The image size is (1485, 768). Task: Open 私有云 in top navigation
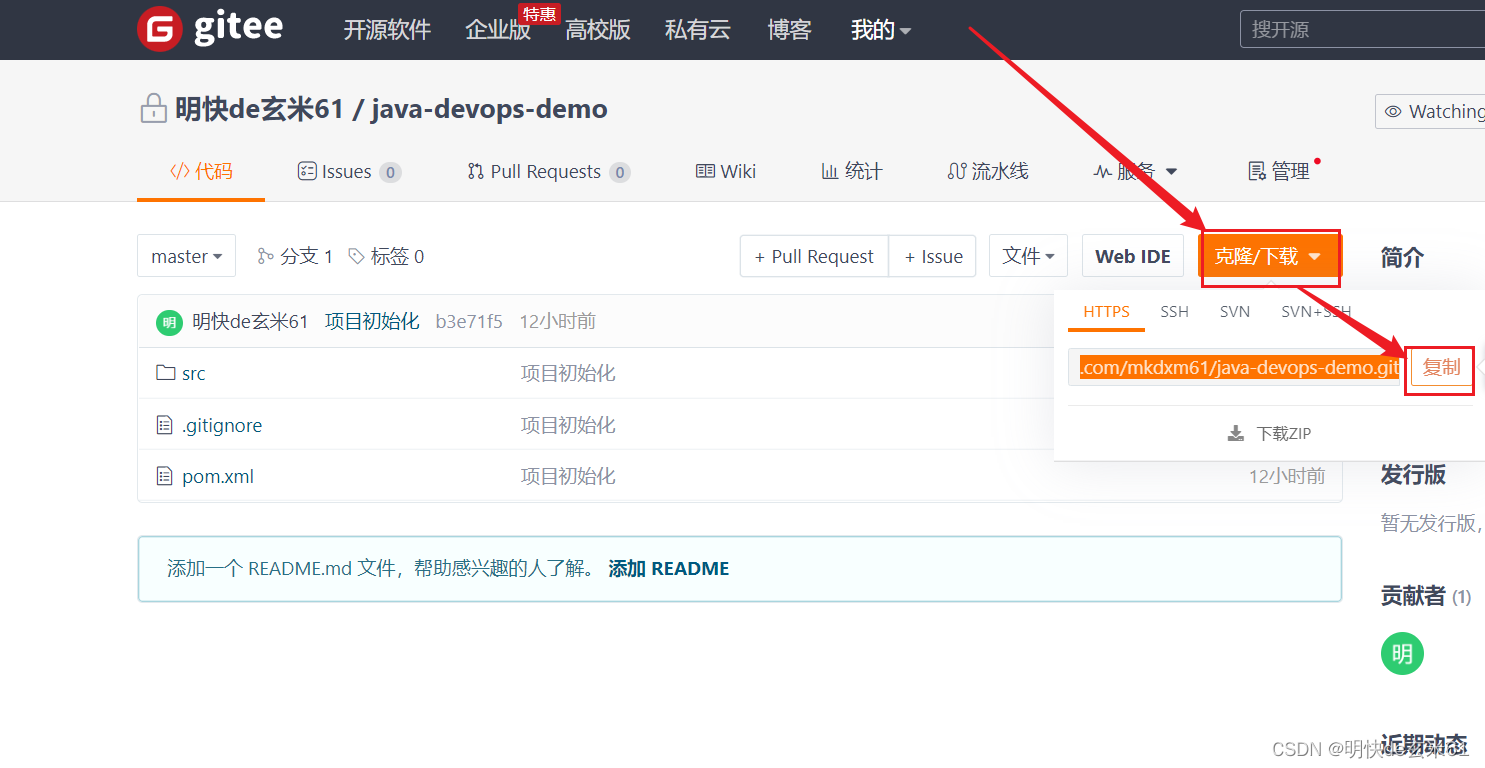click(x=698, y=30)
